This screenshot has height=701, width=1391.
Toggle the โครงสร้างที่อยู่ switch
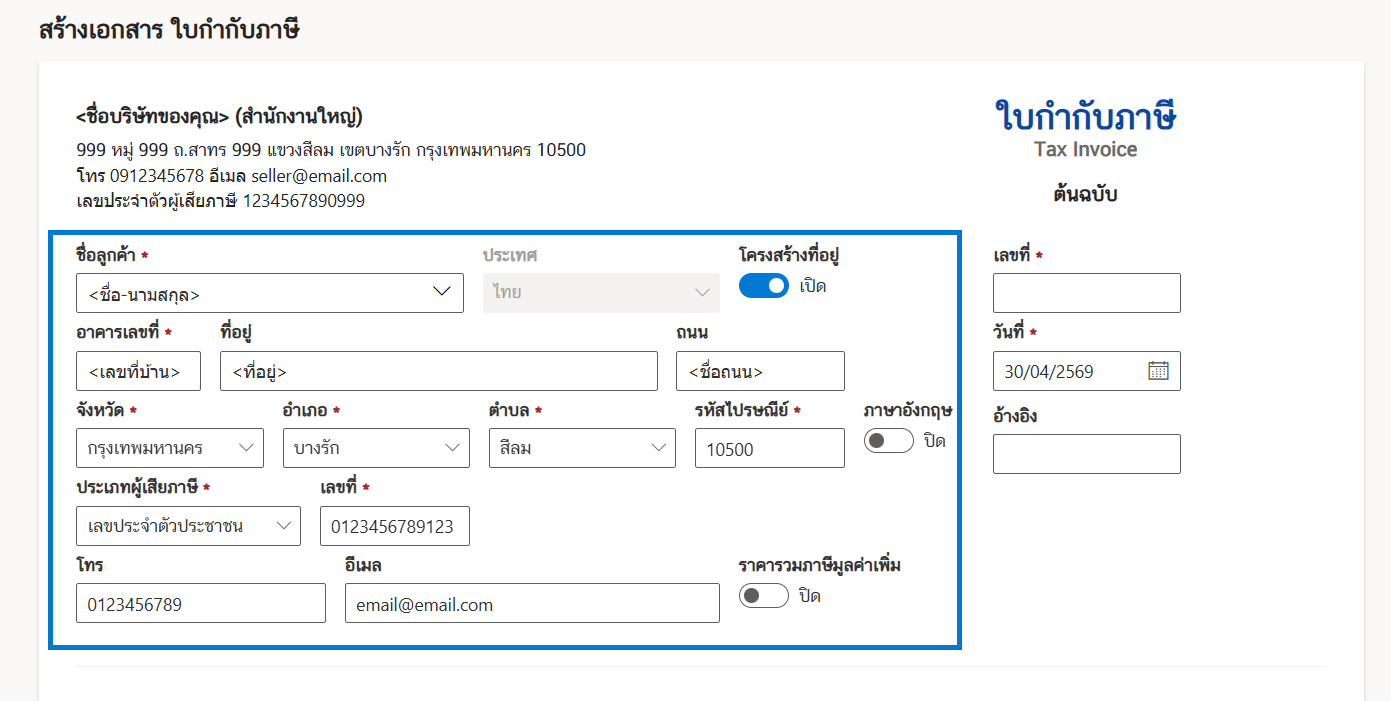(x=764, y=287)
